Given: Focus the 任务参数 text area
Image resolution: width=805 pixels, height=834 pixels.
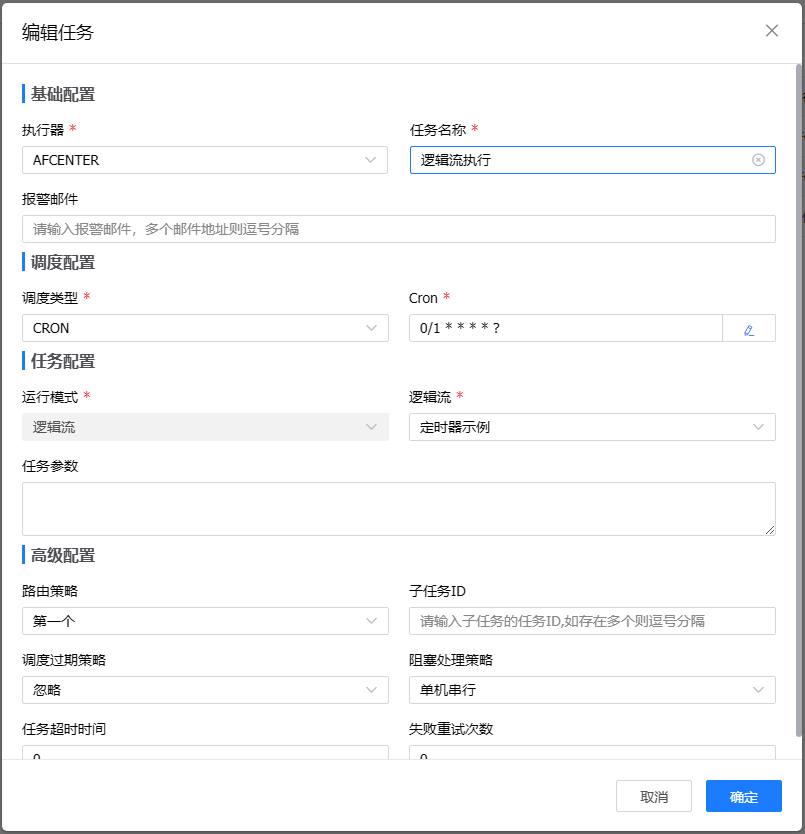Looking at the screenshot, I should click(x=398, y=508).
